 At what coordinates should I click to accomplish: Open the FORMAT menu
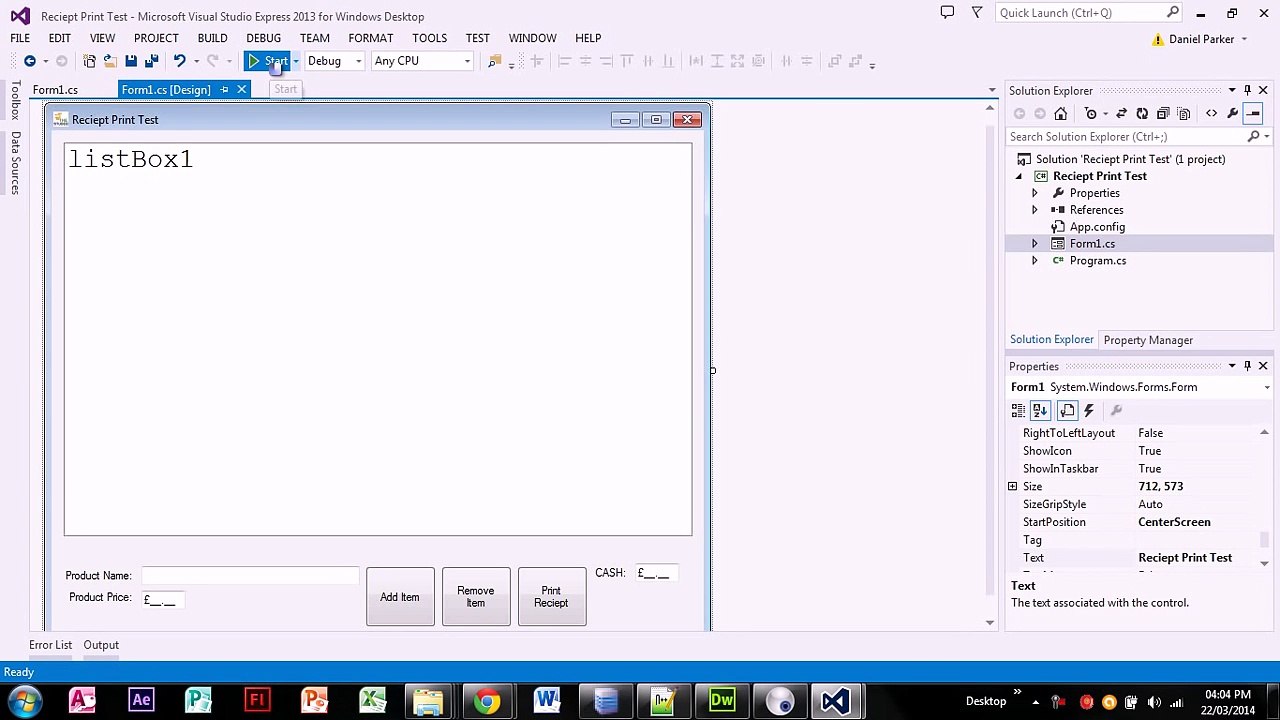pyautogui.click(x=370, y=38)
